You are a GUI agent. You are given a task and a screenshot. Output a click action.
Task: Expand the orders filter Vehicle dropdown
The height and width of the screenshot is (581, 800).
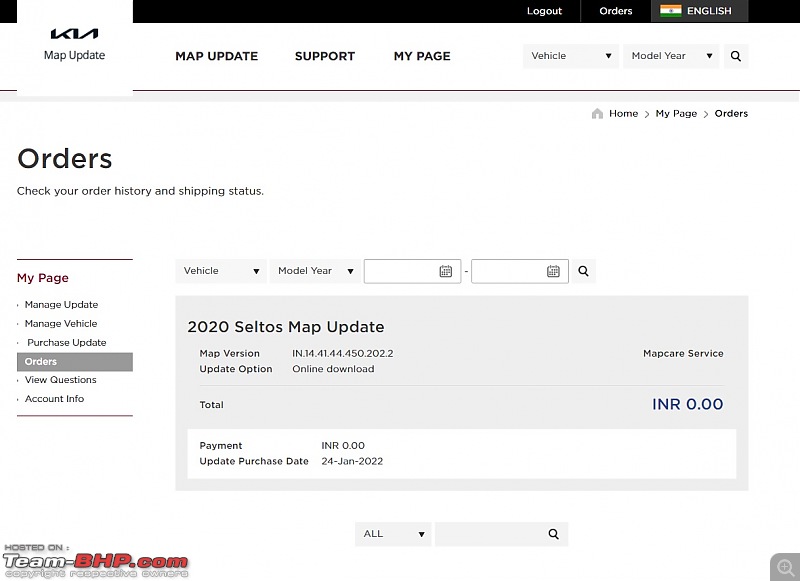click(221, 271)
